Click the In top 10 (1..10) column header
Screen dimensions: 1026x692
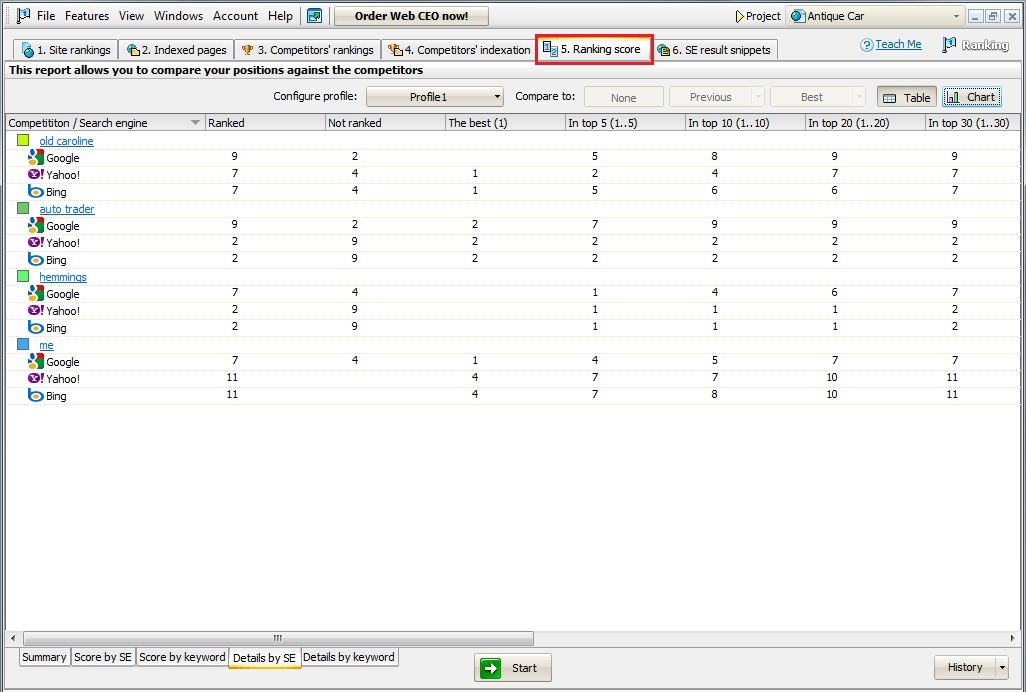tap(745, 123)
